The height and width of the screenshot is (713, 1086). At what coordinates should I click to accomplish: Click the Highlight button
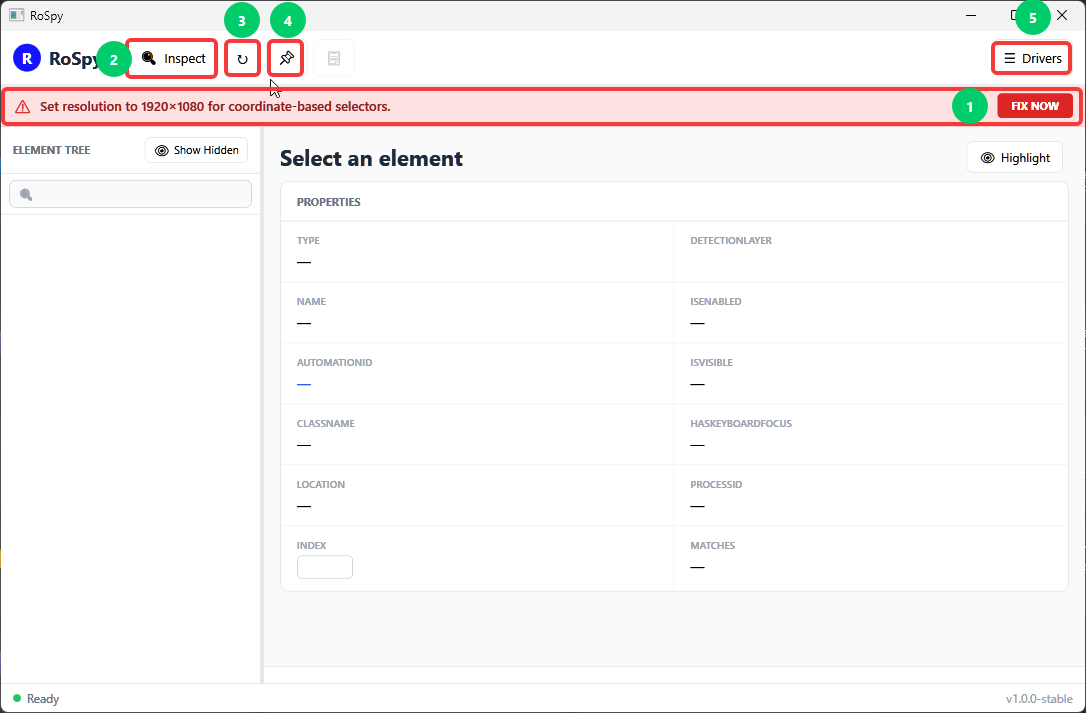coord(1014,158)
